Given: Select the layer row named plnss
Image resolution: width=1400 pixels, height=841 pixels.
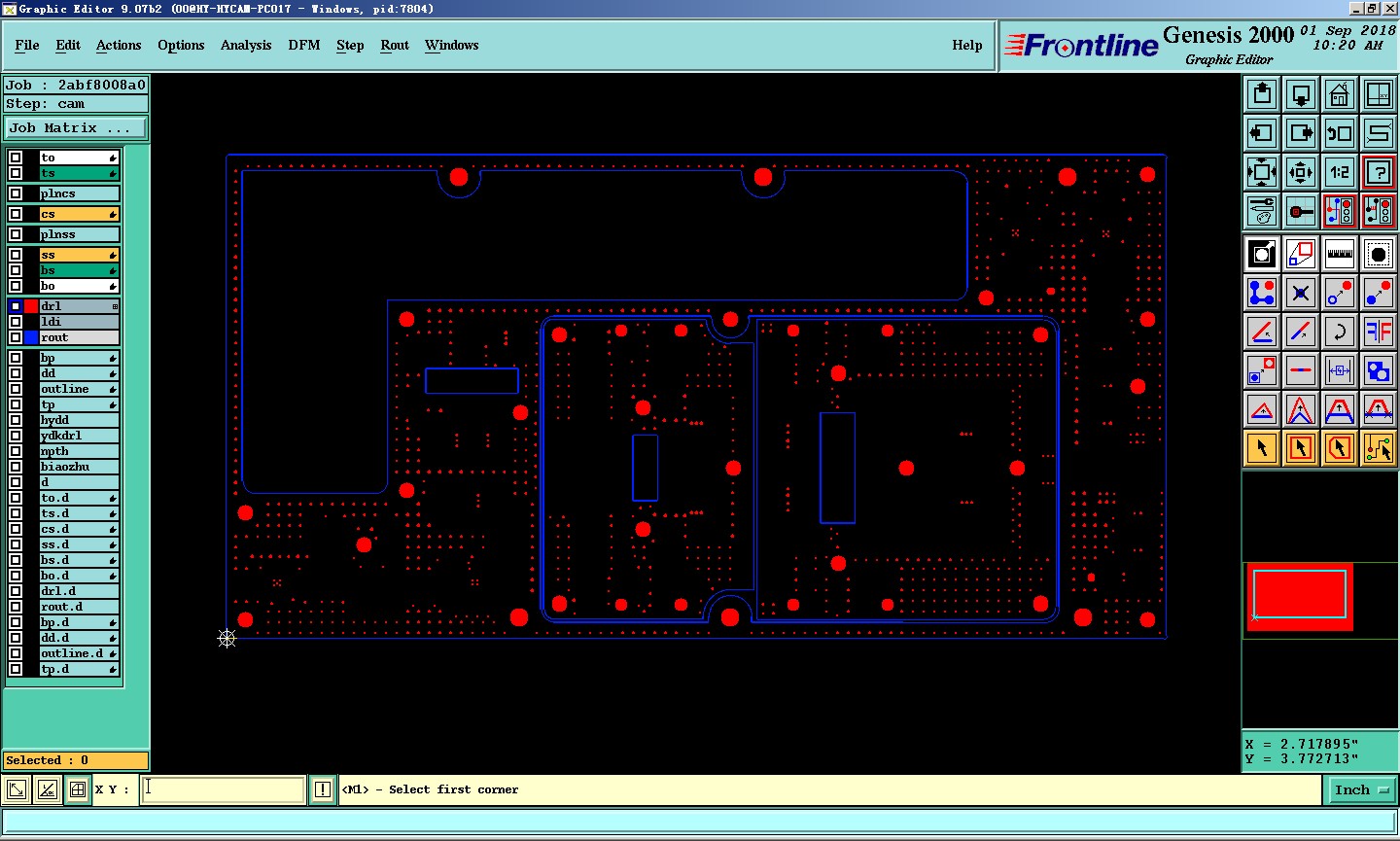Looking at the screenshot, I should tap(79, 234).
